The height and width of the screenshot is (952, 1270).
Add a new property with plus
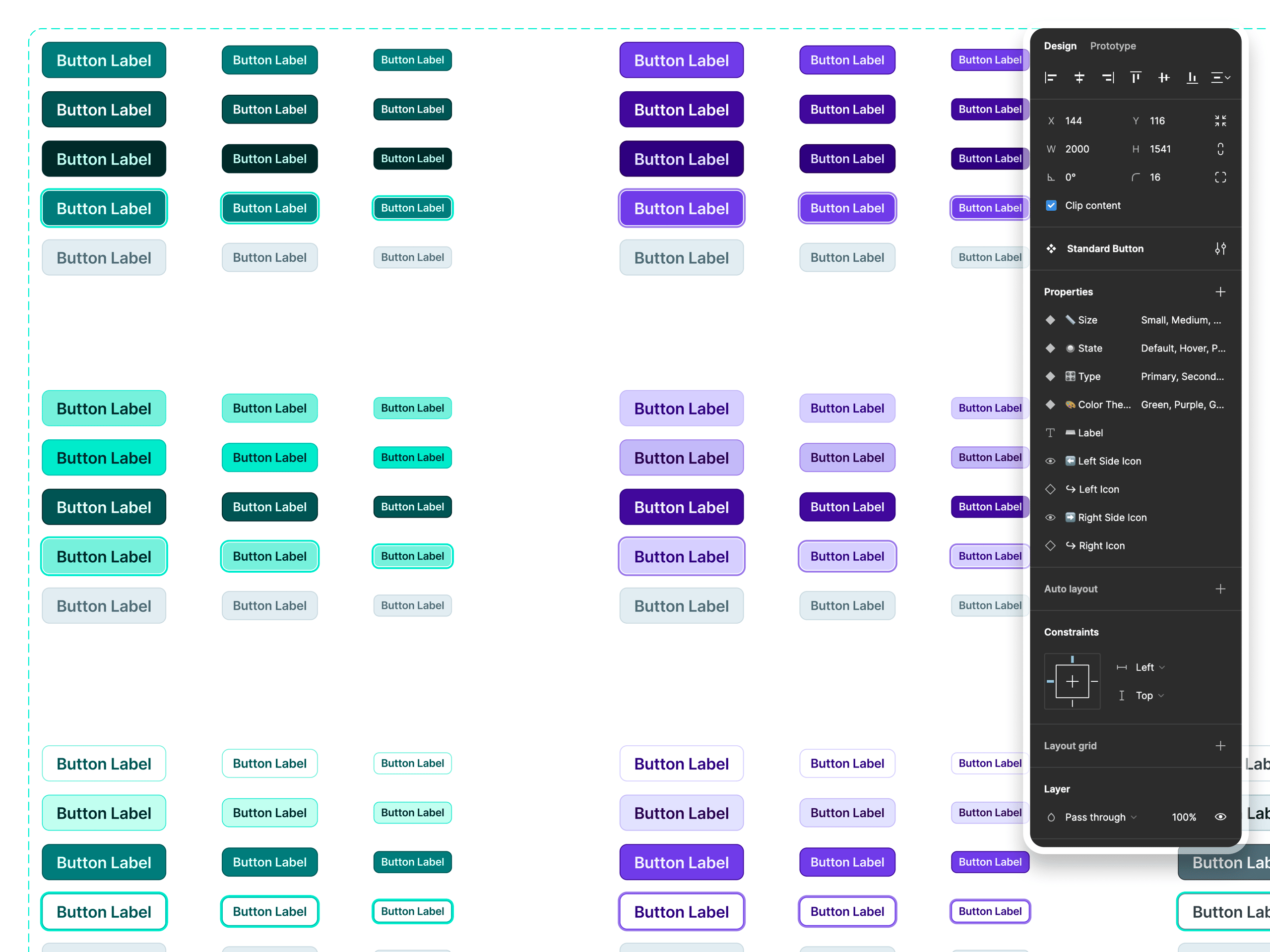pyautogui.click(x=1220, y=292)
